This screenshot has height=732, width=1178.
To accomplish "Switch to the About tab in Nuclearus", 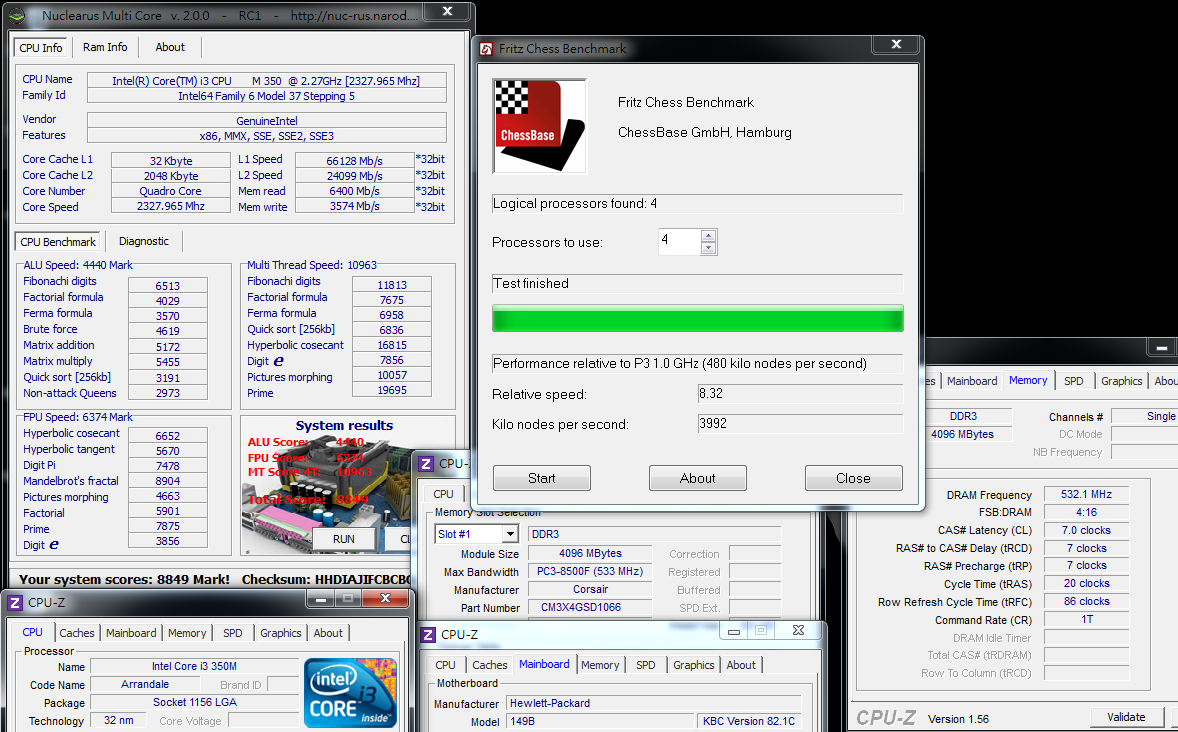I will click(x=170, y=47).
